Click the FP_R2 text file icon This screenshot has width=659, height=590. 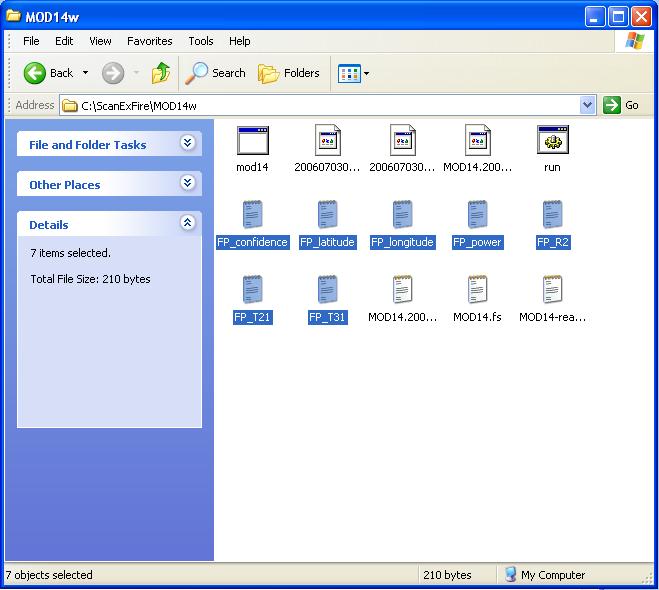(552, 214)
